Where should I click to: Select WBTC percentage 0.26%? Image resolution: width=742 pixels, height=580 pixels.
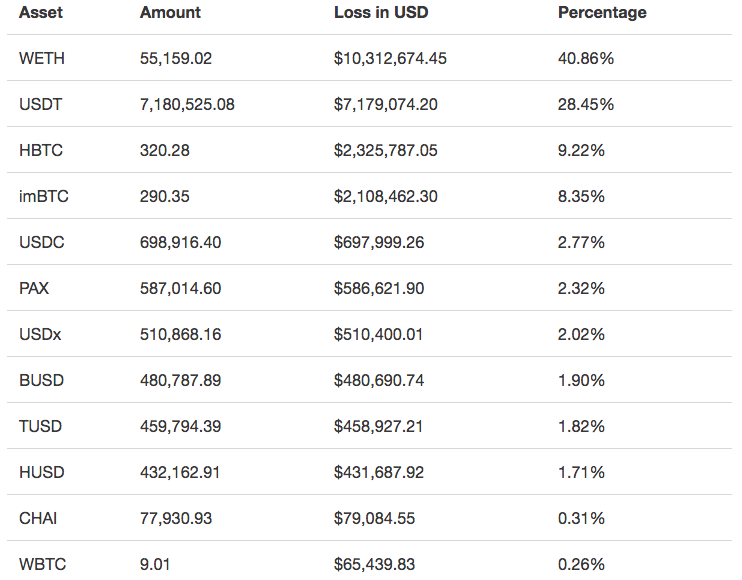click(581, 565)
